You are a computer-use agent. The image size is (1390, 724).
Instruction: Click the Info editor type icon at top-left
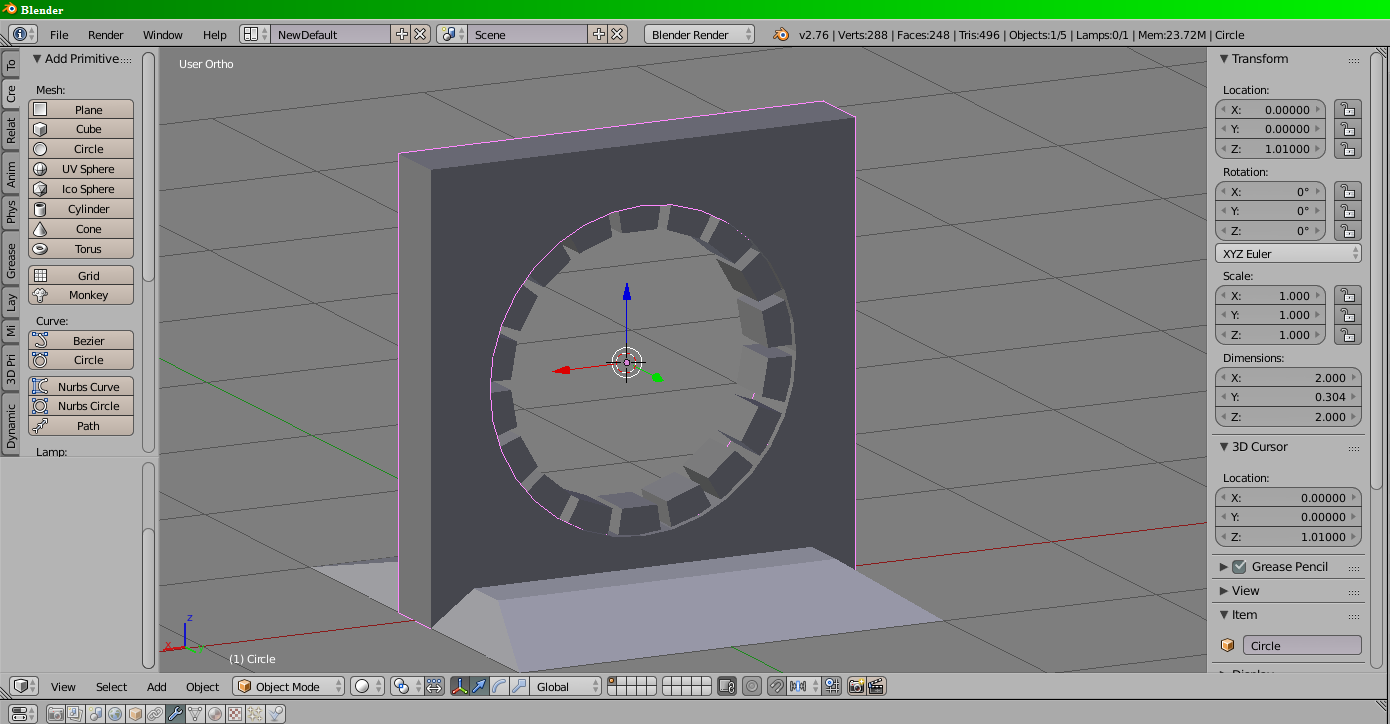23,34
